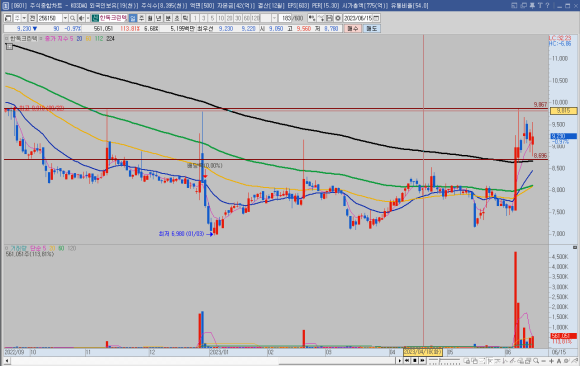The image size is (580, 366).
Task: Click the red 매수 buy button
Action: click(353, 28)
